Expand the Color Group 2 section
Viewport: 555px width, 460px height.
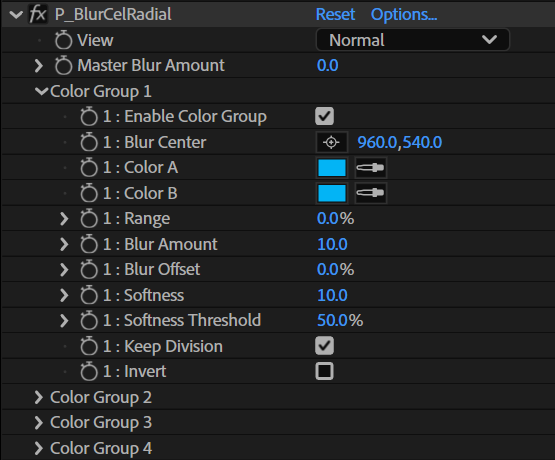pos(39,397)
